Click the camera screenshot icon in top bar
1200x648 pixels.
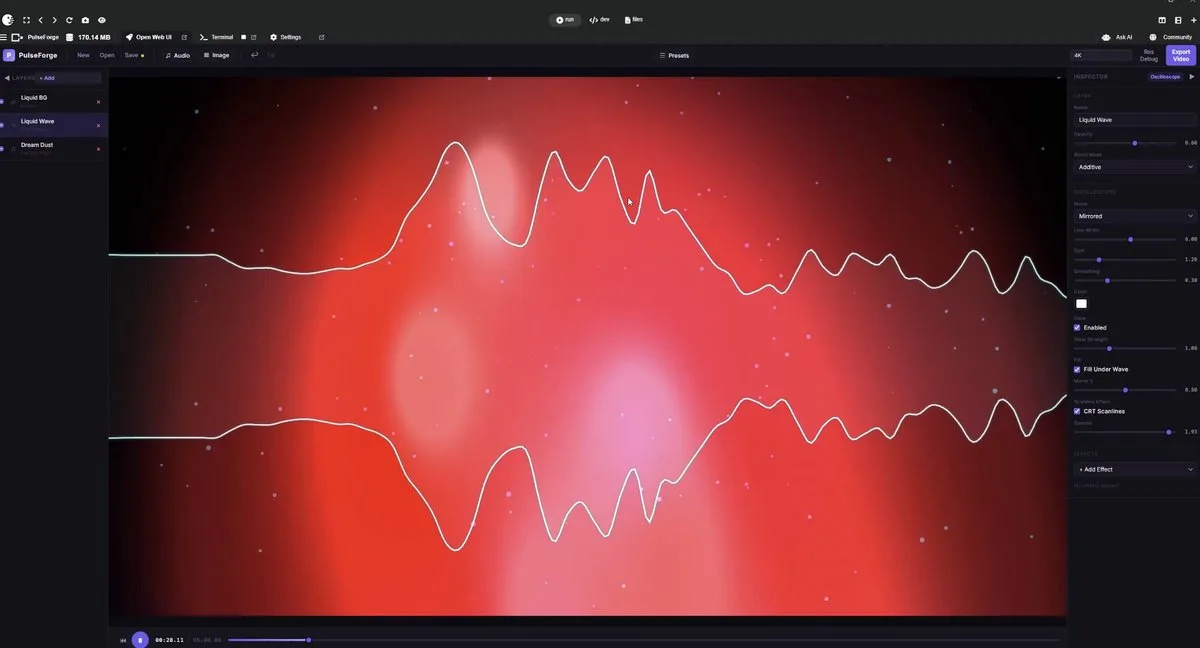(x=85, y=20)
